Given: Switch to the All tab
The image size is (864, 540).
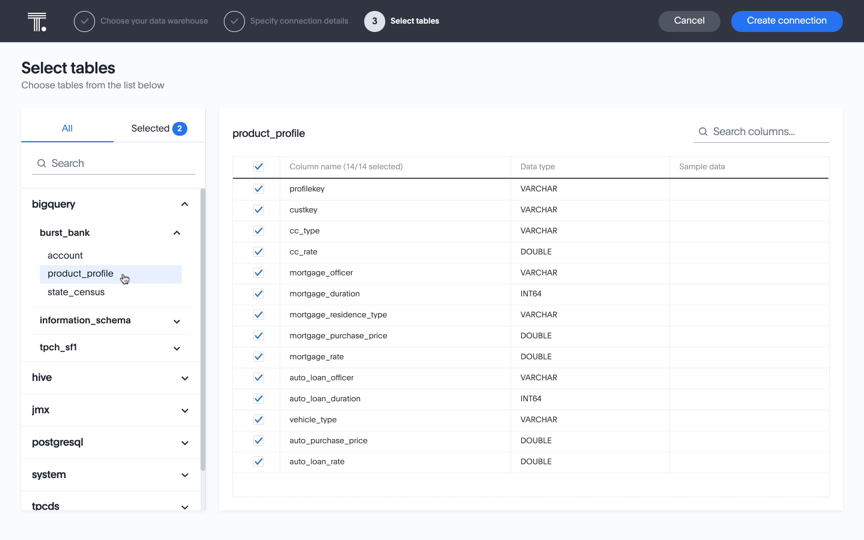Looking at the screenshot, I should coord(67,128).
